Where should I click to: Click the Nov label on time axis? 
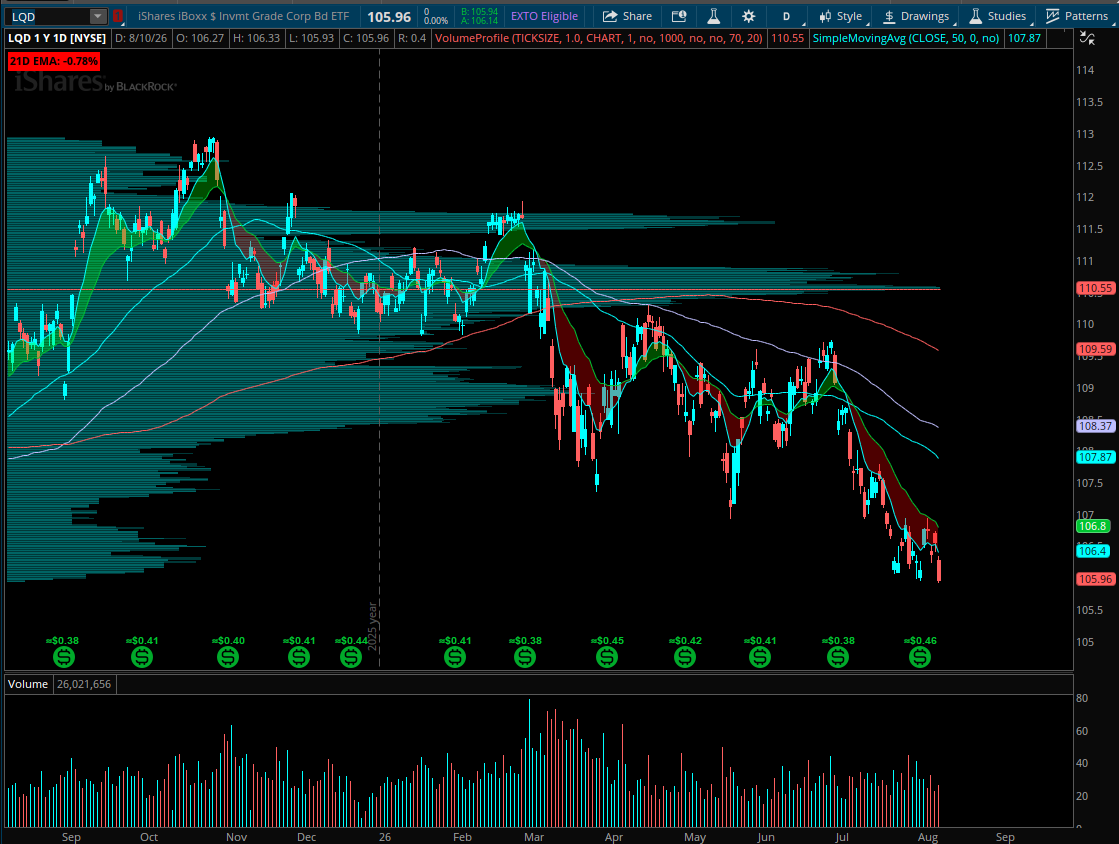236,837
